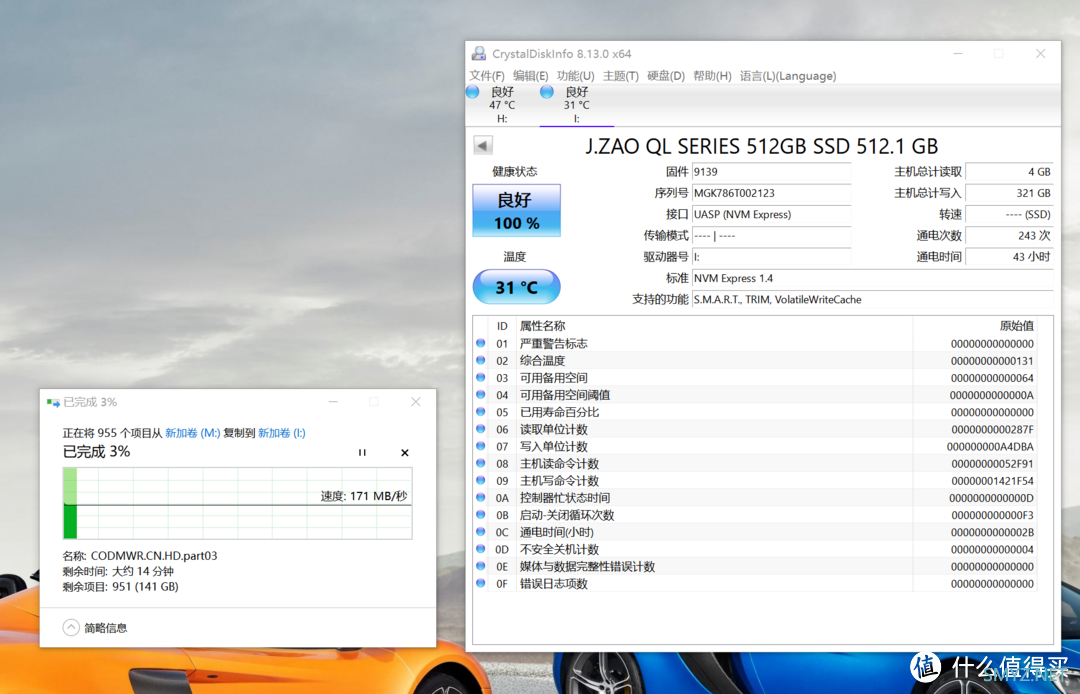Select the 写入单位计数 attribute row
Image resolution: width=1080 pixels, height=694 pixels.
point(755,446)
